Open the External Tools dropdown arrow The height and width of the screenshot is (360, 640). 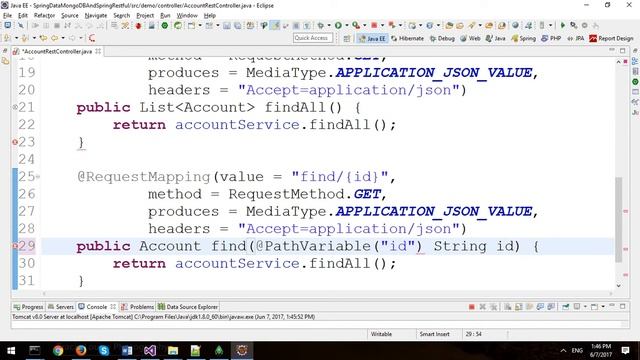[x=364, y=25]
